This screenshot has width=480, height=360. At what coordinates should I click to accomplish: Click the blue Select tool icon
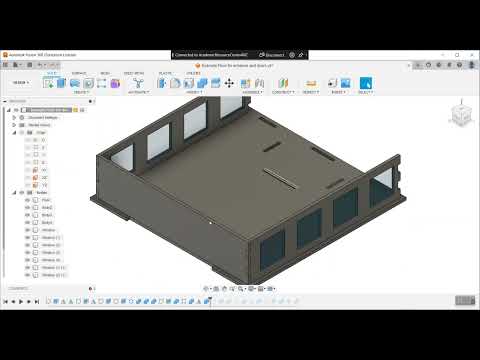pos(365,83)
